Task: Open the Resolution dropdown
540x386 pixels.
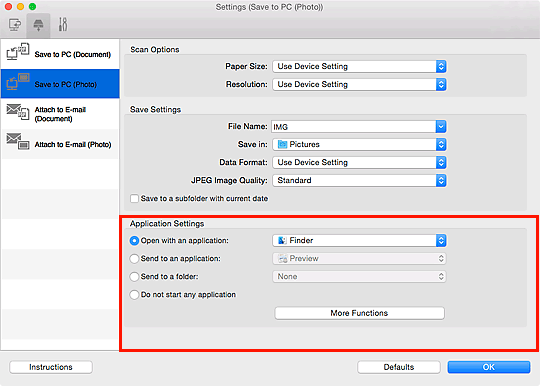Action: [359, 84]
